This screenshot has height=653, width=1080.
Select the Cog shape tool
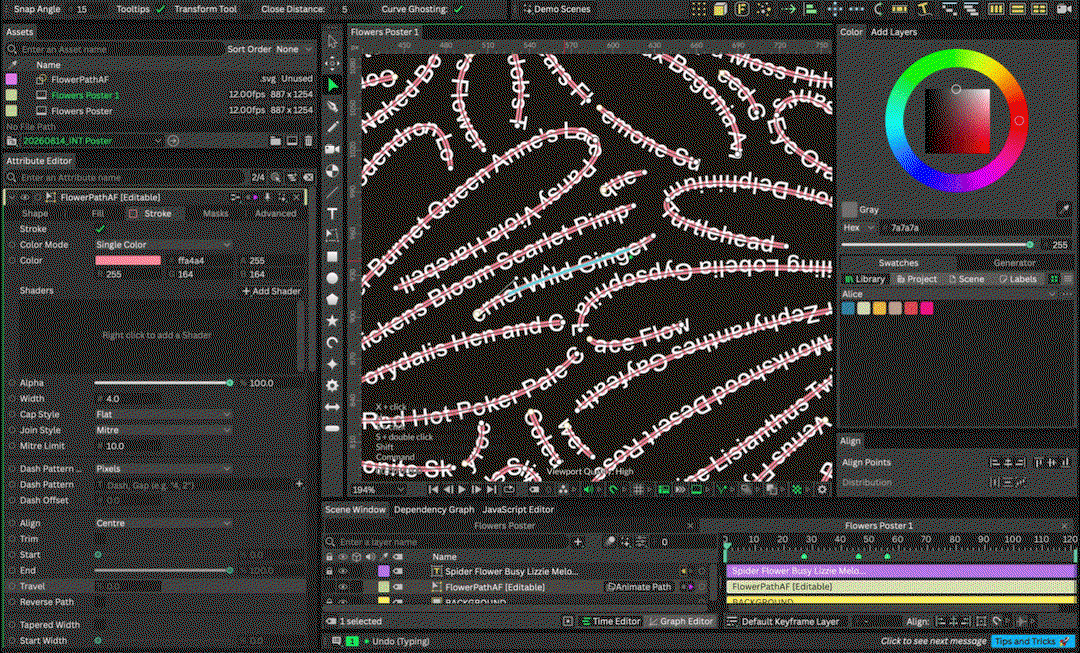[x=333, y=385]
